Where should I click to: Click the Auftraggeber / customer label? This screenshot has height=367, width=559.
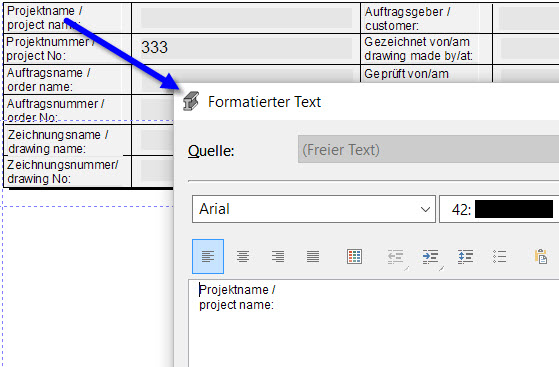[407, 19]
